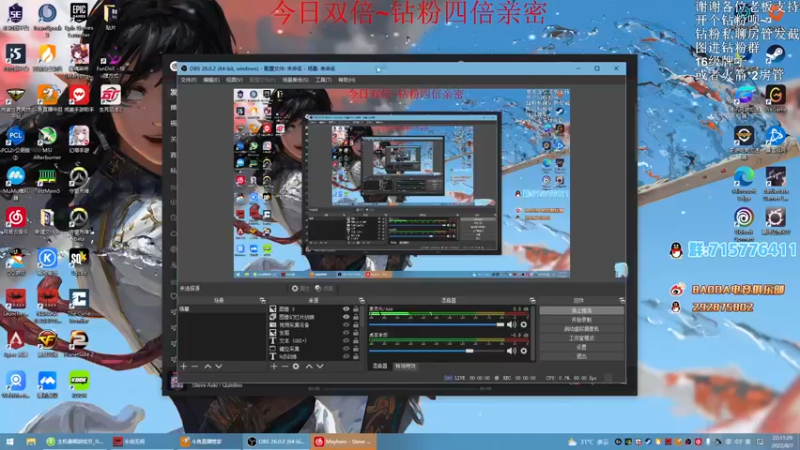Open PlanetSide 2 desktop icon
800x450 pixels.
tap(79, 344)
